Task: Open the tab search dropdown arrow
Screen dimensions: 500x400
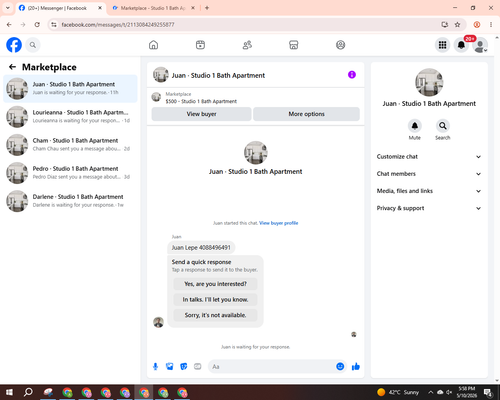Action: point(8,8)
